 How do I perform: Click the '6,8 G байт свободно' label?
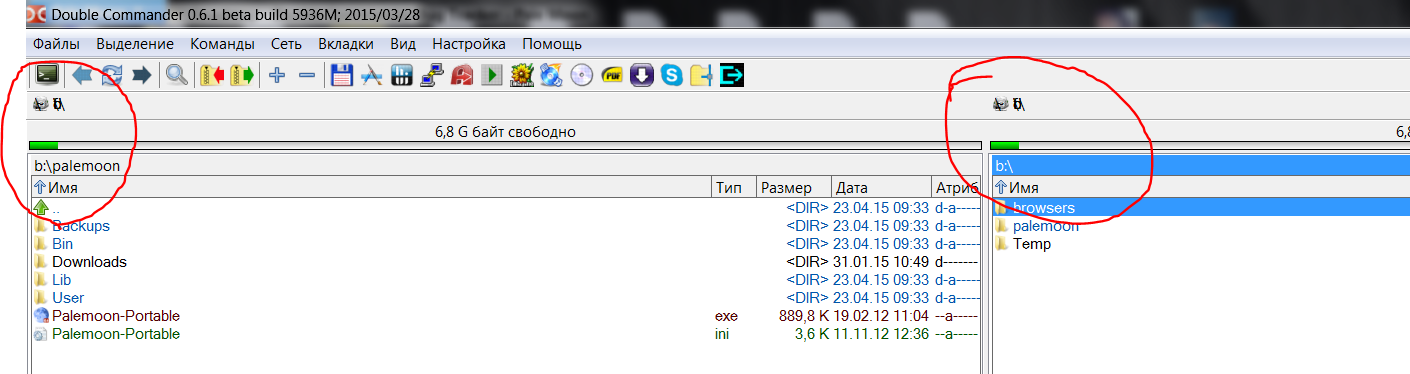505,132
